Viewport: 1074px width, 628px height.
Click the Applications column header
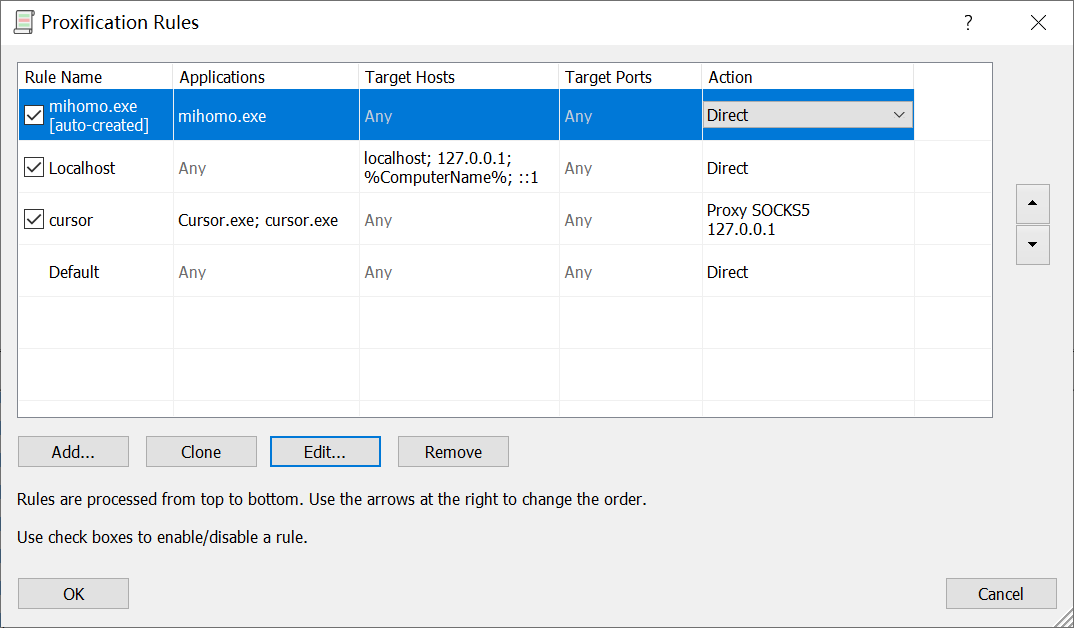[266, 77]
